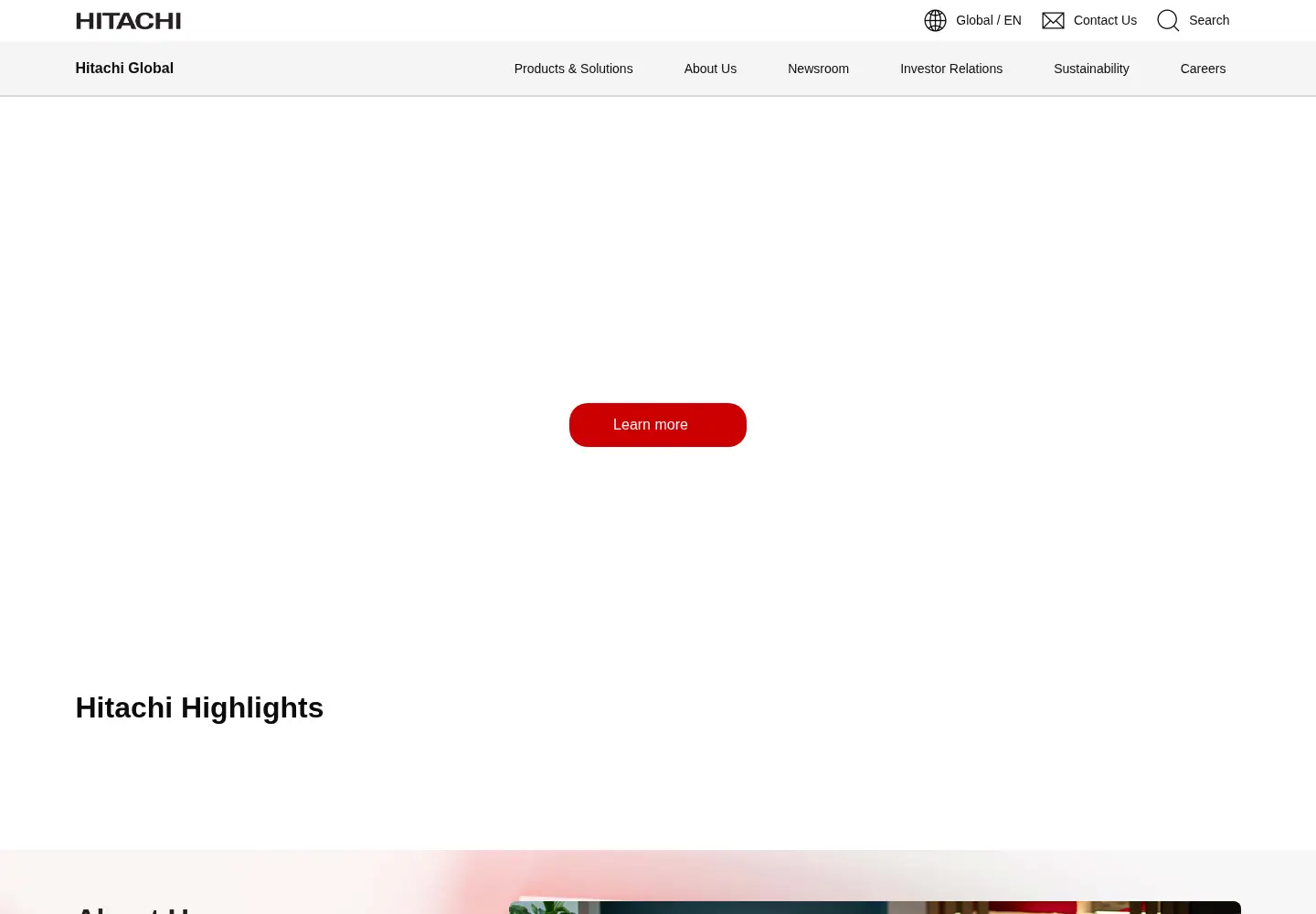Click the envelope contact icon

point(1053,20)
